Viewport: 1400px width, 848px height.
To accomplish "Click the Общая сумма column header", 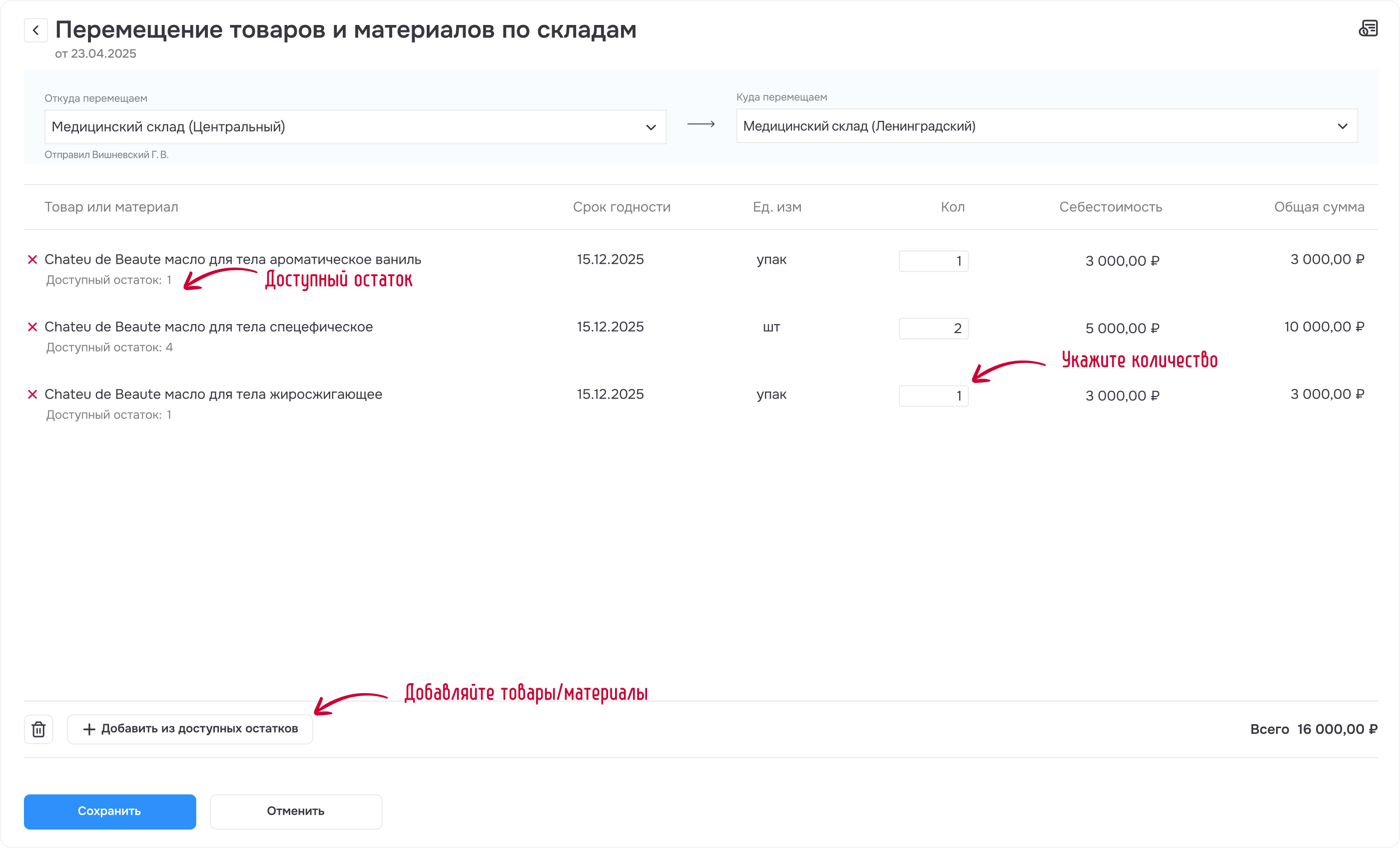I will 1319,207.
